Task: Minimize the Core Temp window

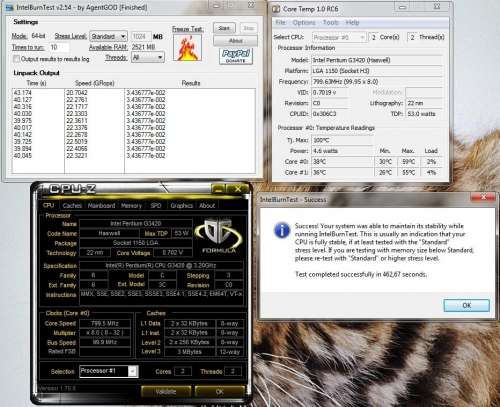Action: click(x=403, y=7)
